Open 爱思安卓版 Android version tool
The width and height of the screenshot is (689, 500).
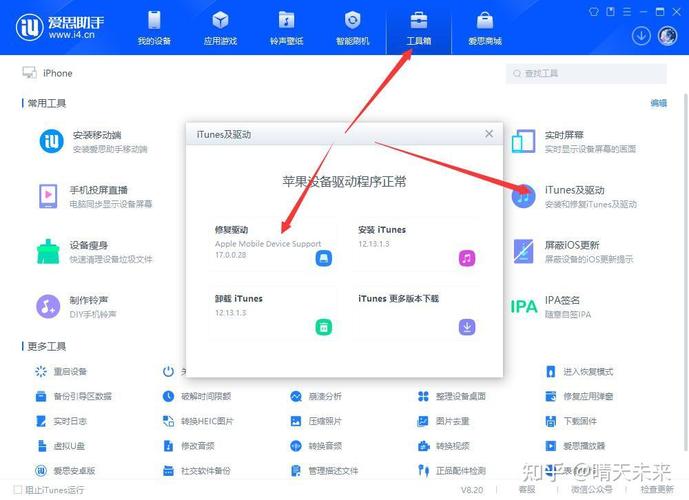65,471
